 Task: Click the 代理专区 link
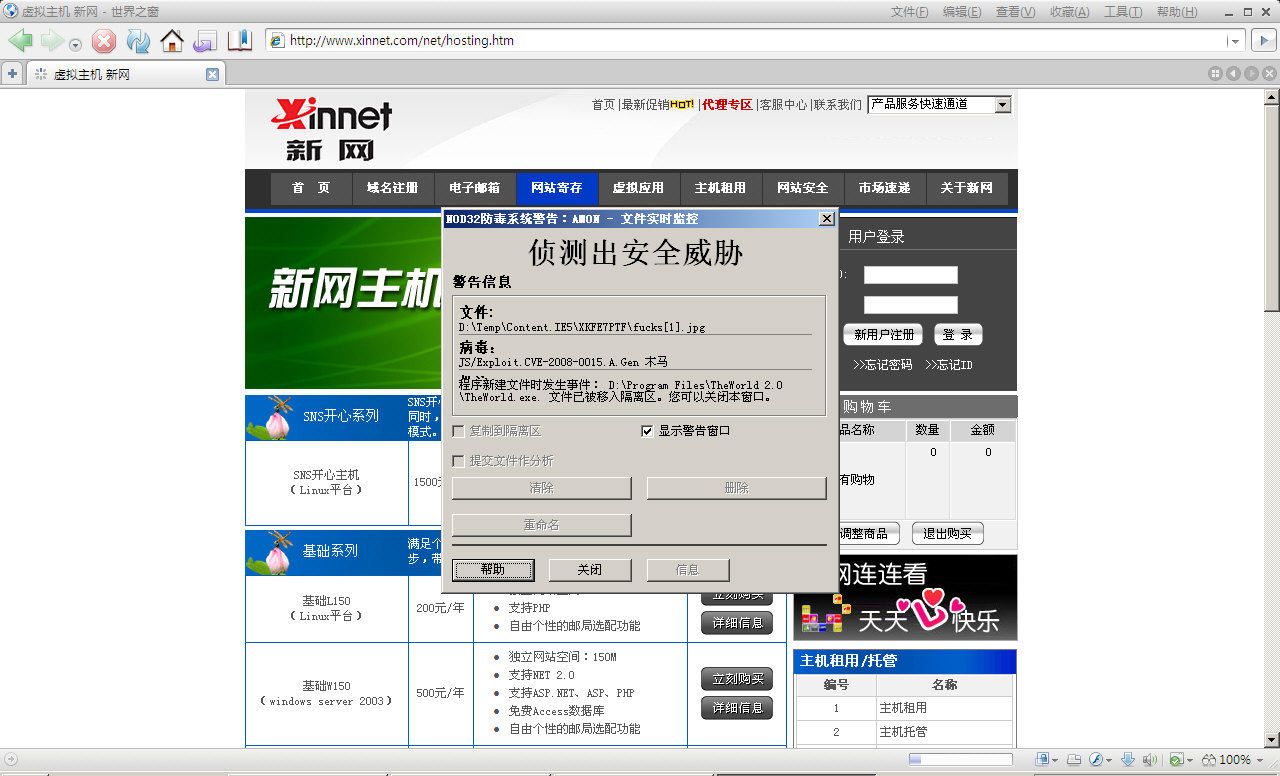[x=726, y=104]
